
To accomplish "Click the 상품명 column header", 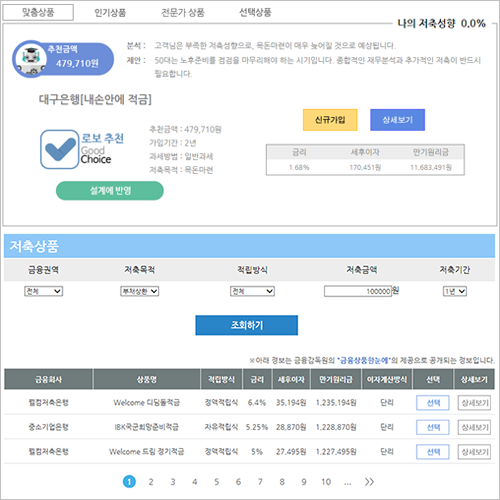I will 147,379.
